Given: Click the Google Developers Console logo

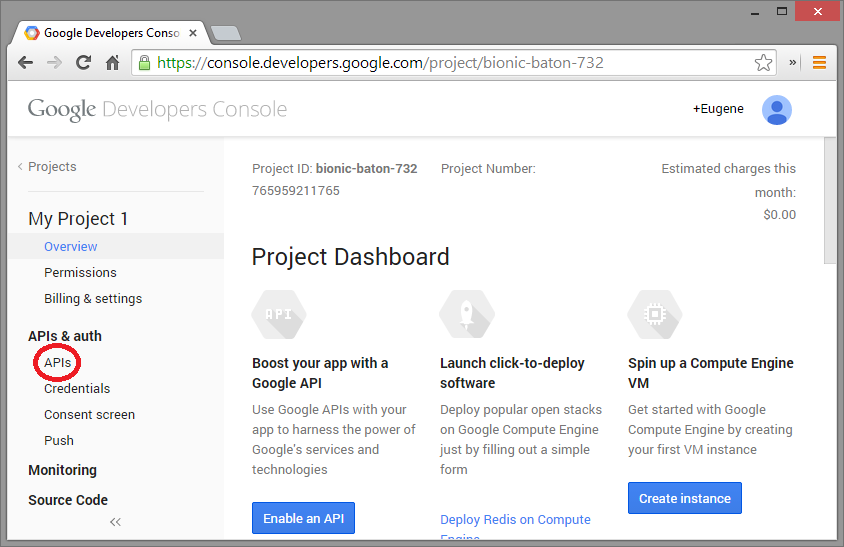Looking at the screenshot, I should [157, 109].
